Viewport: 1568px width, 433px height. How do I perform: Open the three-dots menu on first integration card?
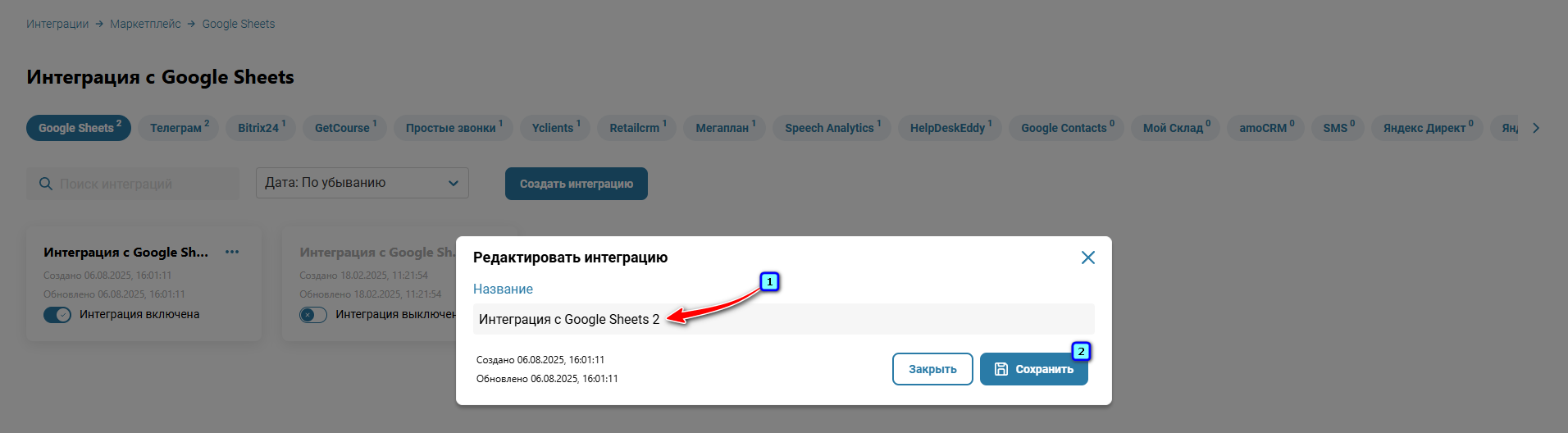(x=232, y=252)
